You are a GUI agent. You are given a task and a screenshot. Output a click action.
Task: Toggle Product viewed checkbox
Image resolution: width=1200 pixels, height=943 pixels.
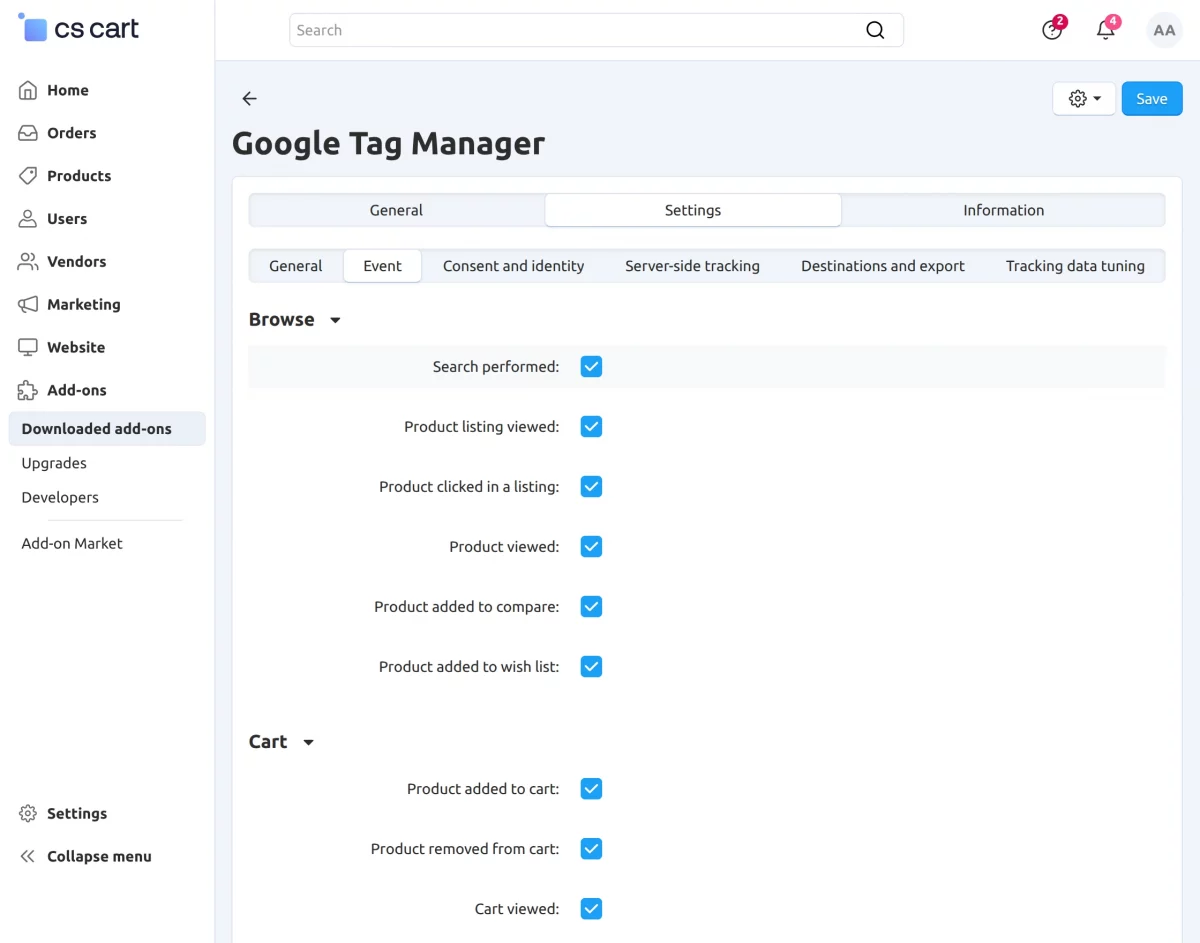(591, 547)
